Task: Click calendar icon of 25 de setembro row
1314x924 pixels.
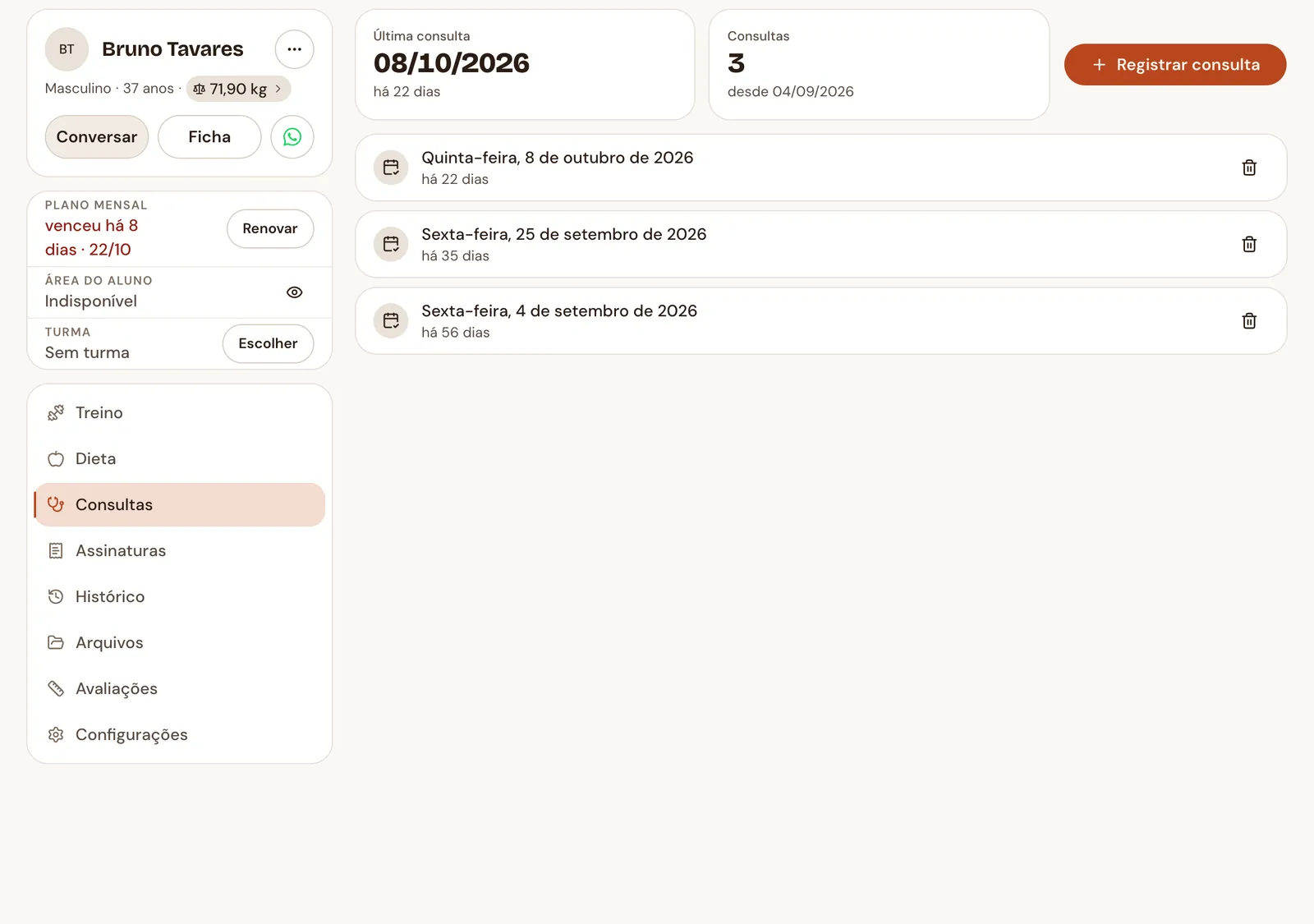Action: tap(391, 244)
